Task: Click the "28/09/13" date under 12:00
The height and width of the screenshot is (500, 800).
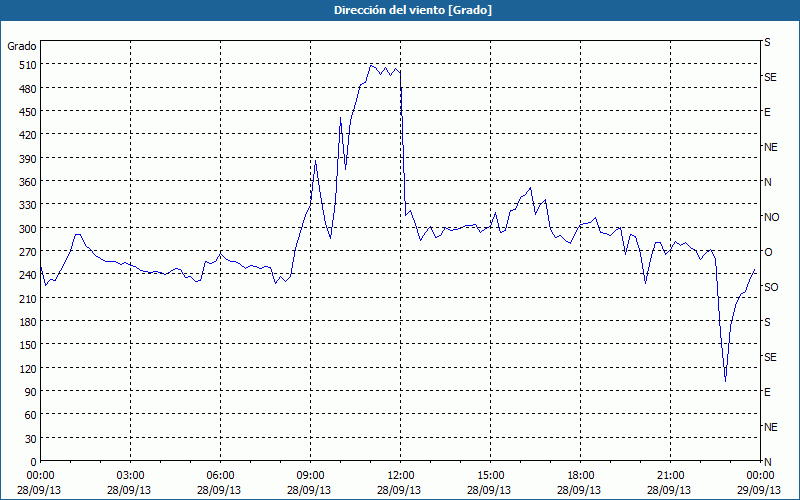Action: 399,490
